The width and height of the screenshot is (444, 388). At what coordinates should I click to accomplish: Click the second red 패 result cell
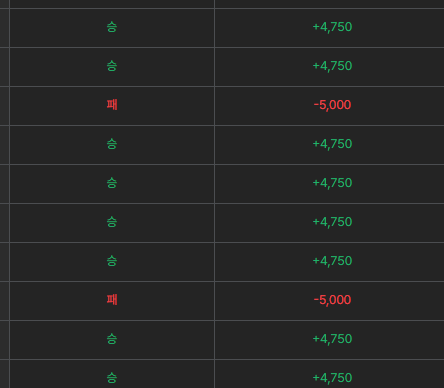(x=112, y=301)
